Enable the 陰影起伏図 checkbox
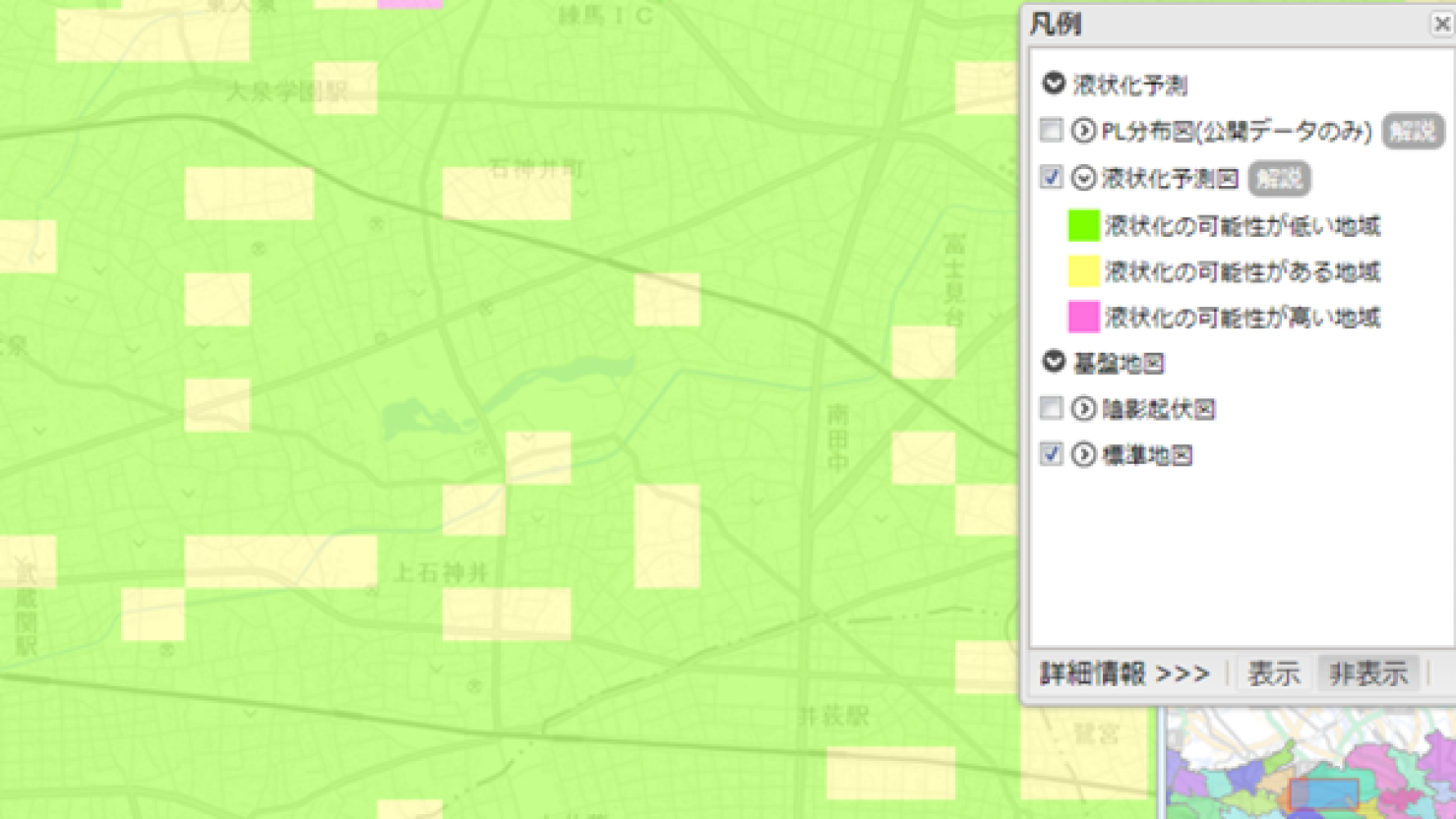Image resolution: width=1456 pixels, height=819 pixels. (x=1051, y=408)
